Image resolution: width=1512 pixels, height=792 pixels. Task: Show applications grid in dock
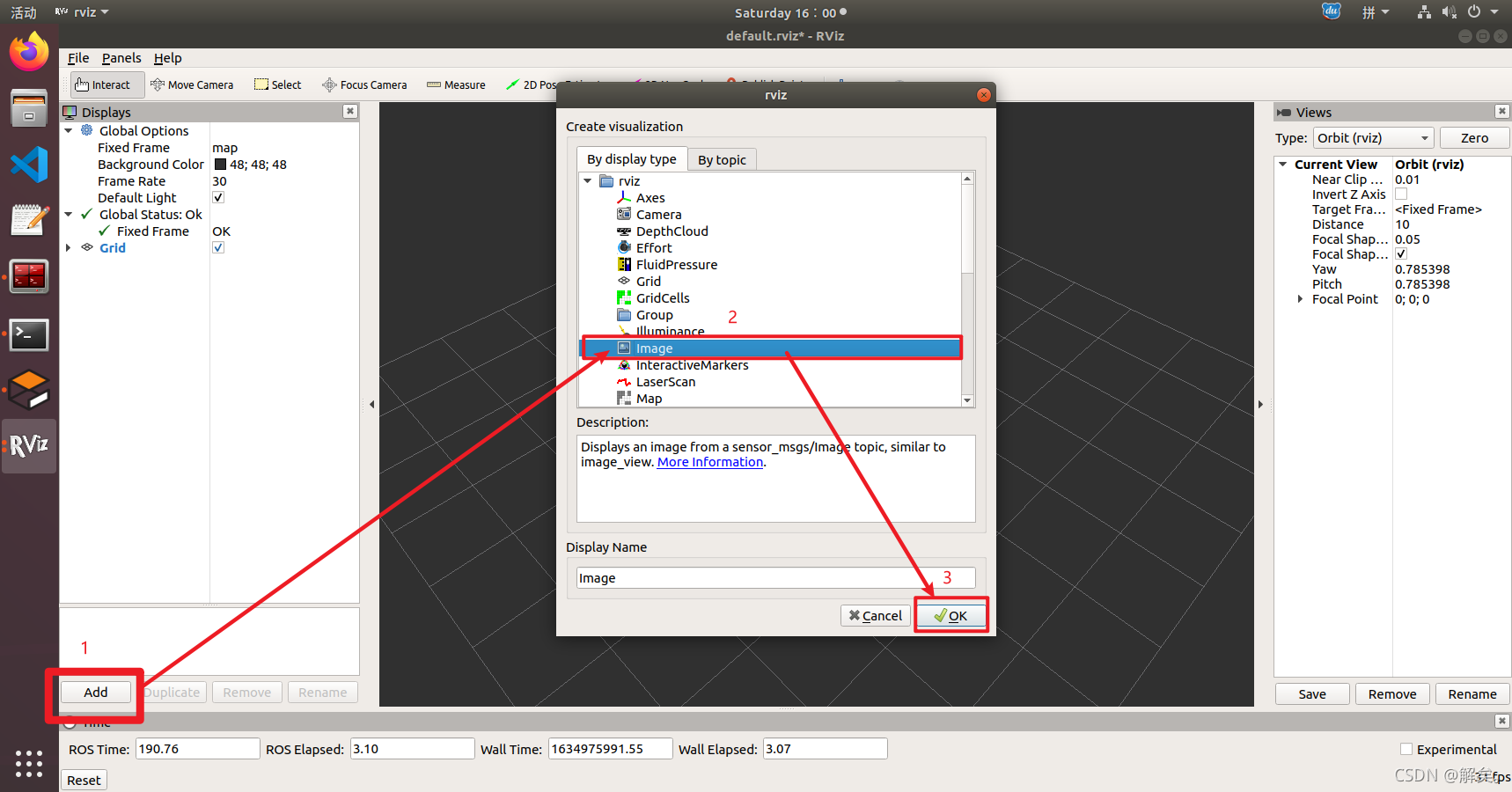tap(29, 763)
